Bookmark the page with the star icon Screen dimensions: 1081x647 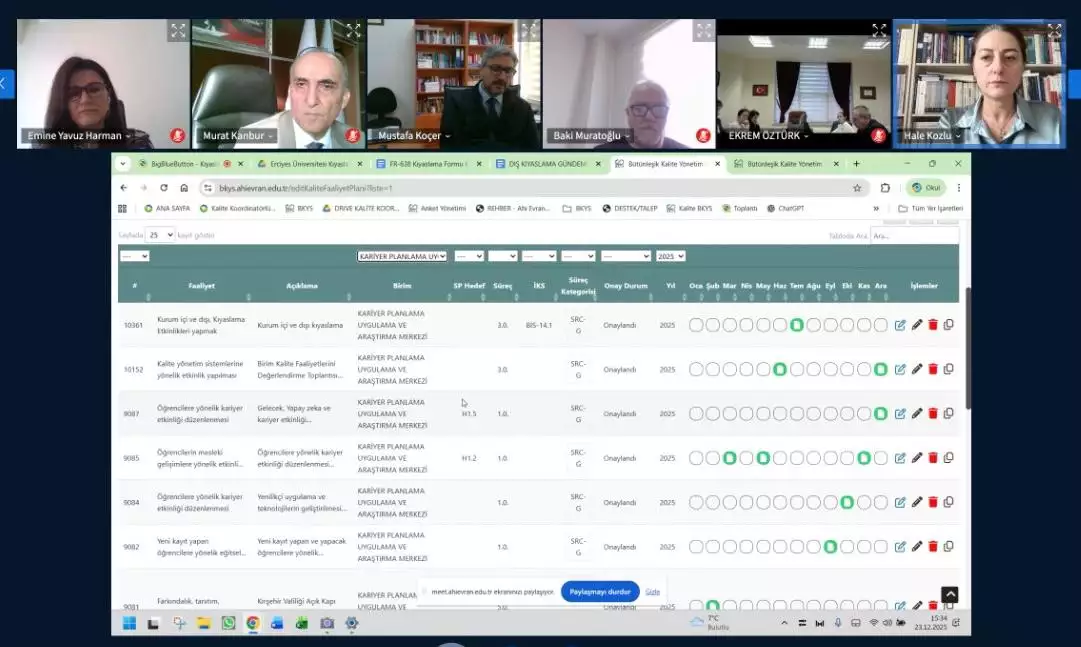[857, 188]
